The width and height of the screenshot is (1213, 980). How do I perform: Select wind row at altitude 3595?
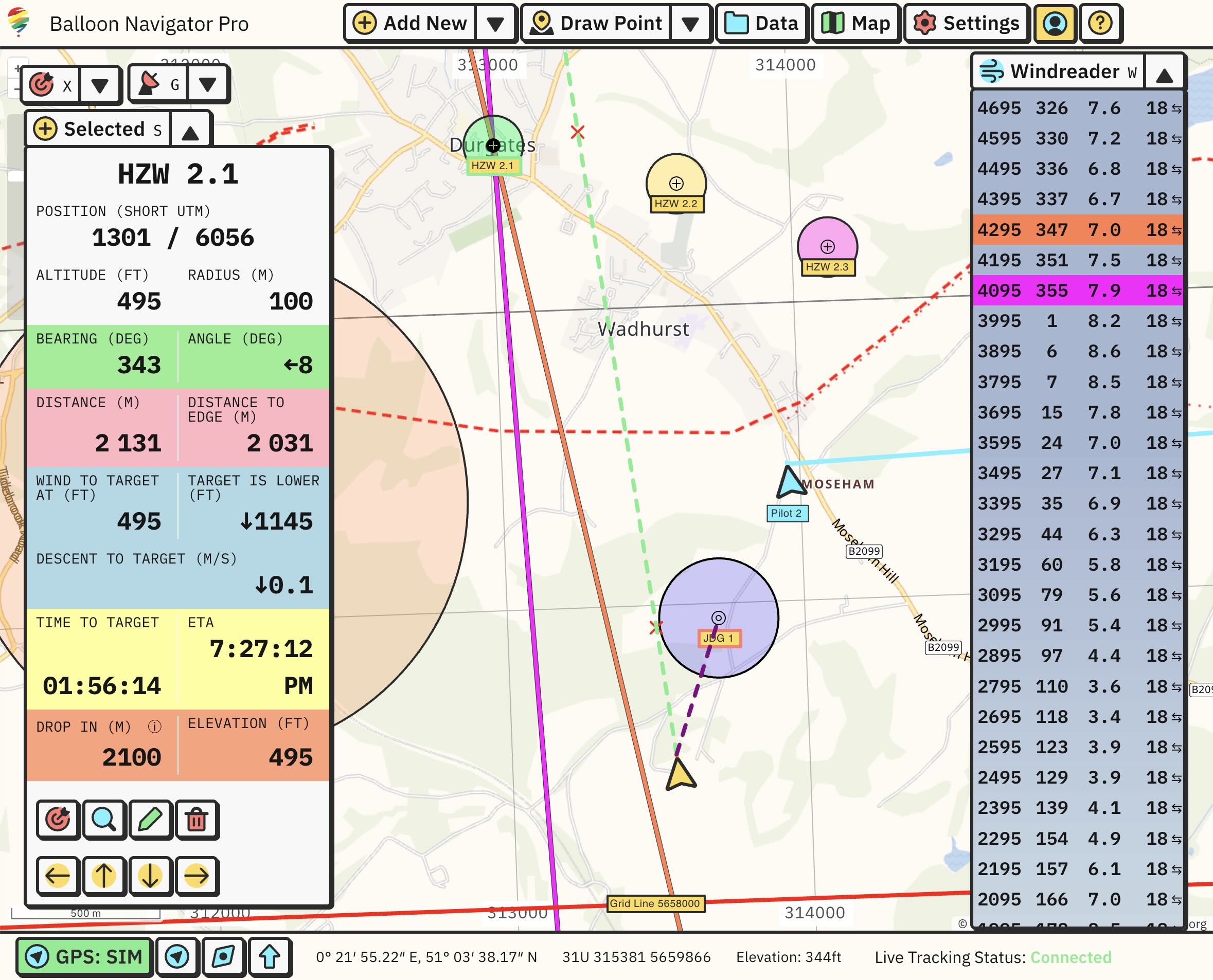(x=1078, y=443)
